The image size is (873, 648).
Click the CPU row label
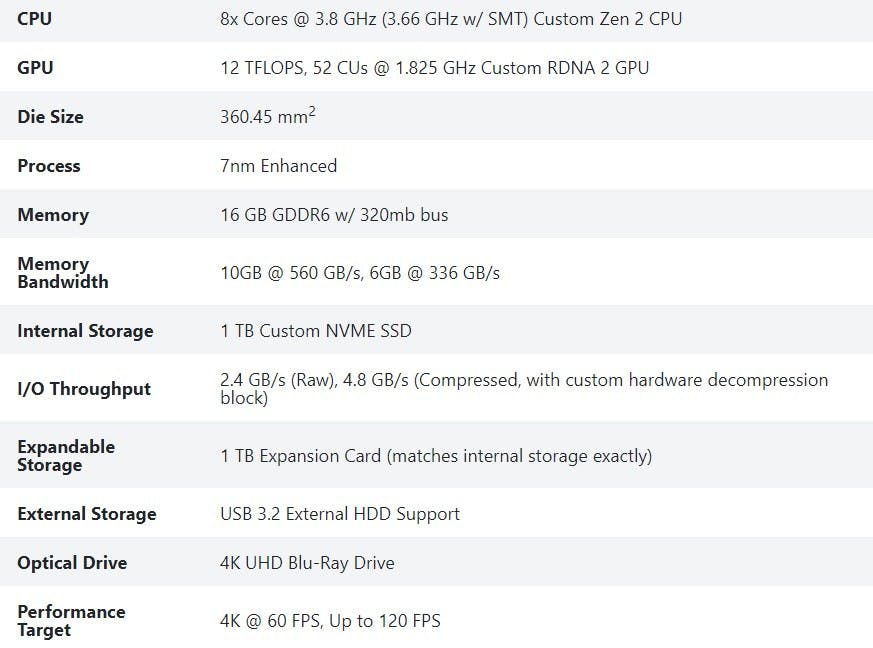coord(34,18)
